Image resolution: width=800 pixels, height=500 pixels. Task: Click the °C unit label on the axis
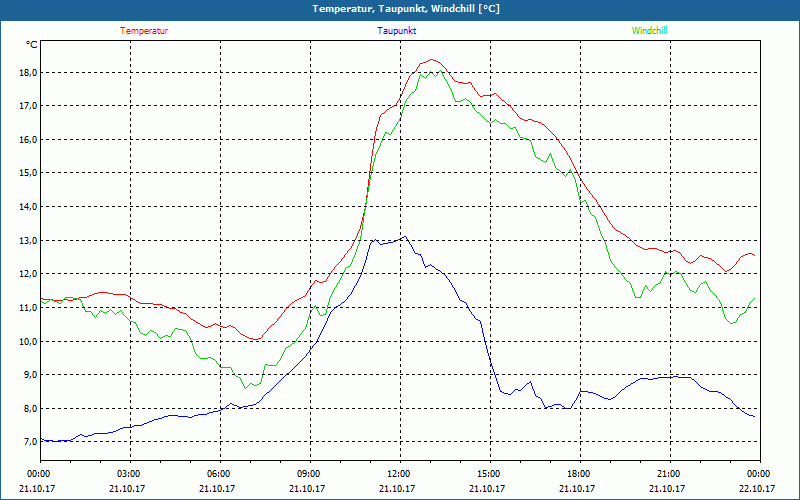click(x=32, y=45)
